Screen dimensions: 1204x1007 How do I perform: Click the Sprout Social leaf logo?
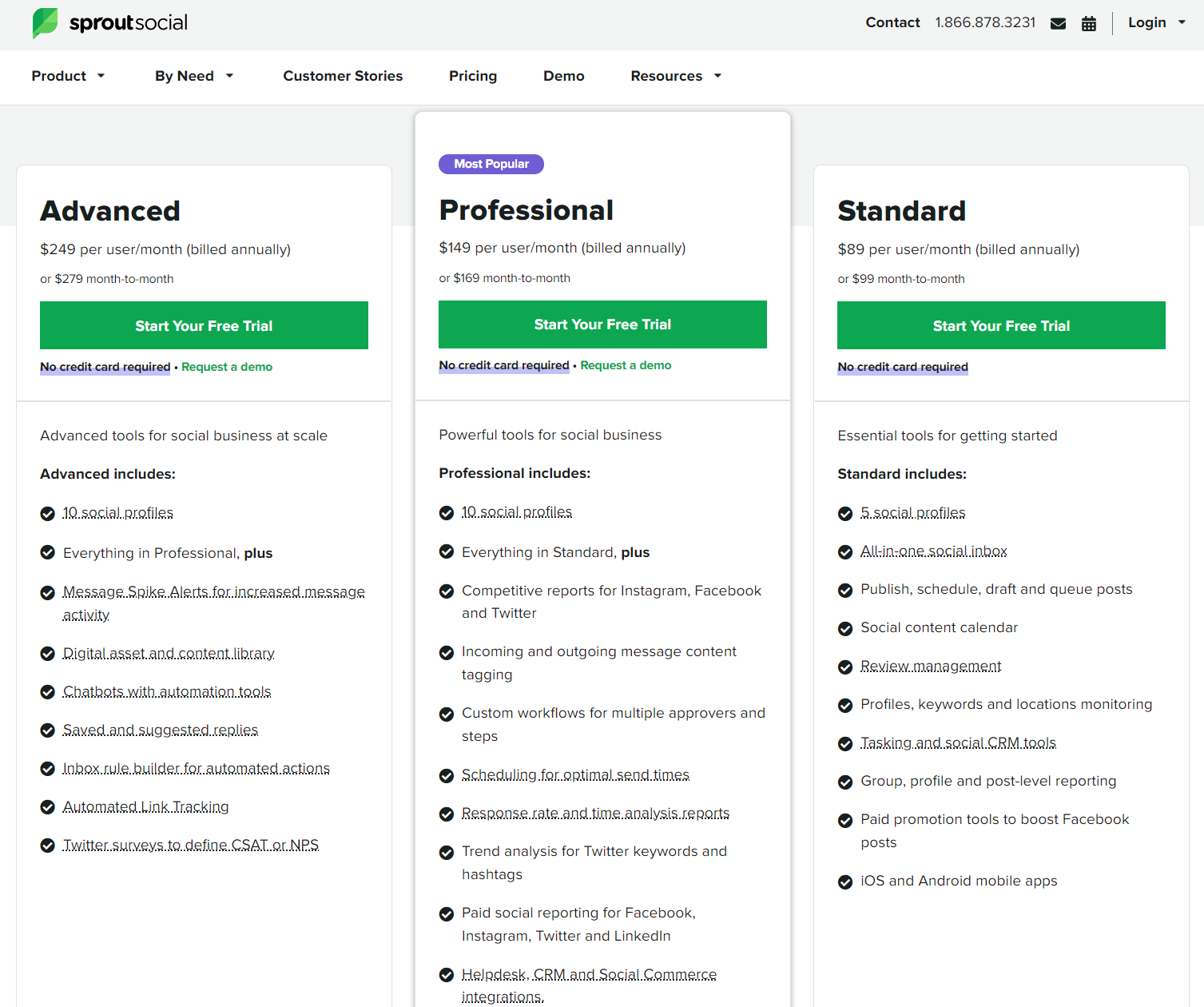point(45,23)
